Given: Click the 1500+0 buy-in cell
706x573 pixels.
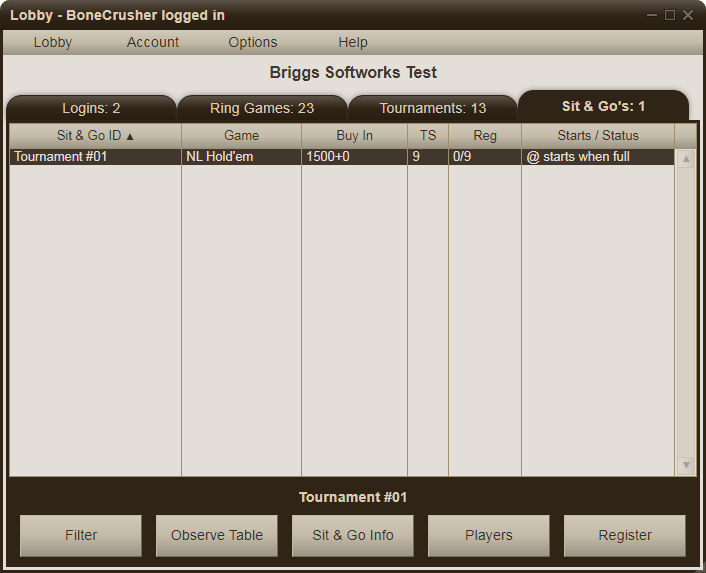Looking at the screenshot, I should (x=354, y=157).
